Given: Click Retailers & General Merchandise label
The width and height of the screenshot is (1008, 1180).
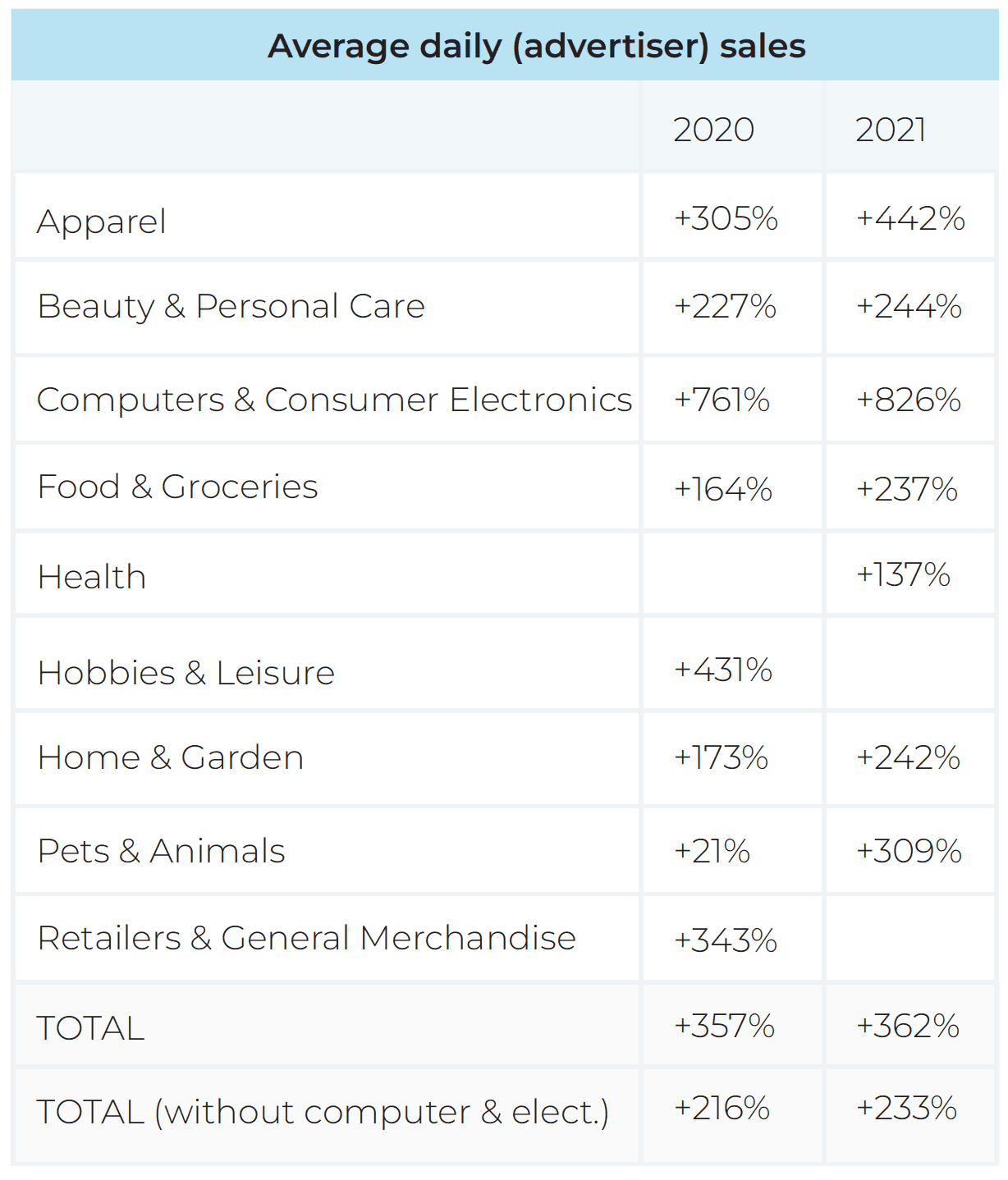Looking at the screenshot, I should 307,938.
